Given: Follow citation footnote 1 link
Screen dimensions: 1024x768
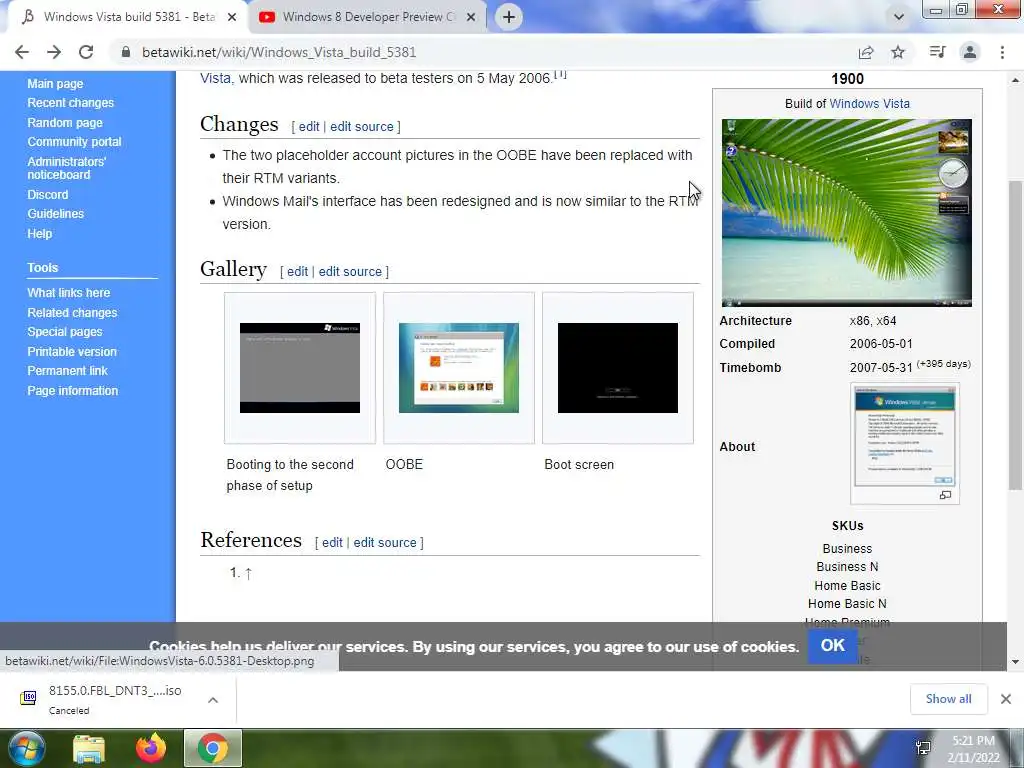Looking at the screenshot, I should point(560,75).
